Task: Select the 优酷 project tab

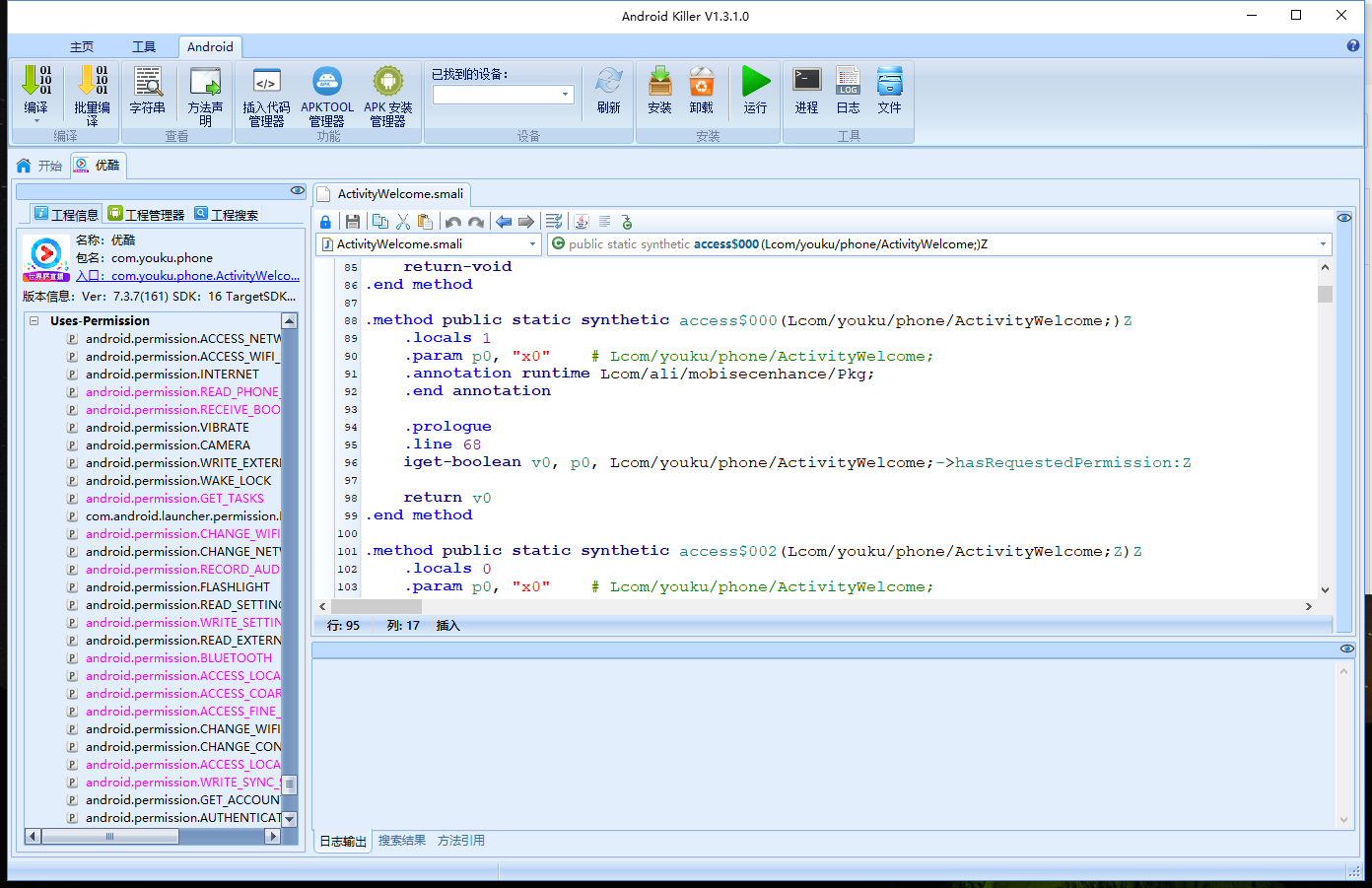Action: (98, 166)
